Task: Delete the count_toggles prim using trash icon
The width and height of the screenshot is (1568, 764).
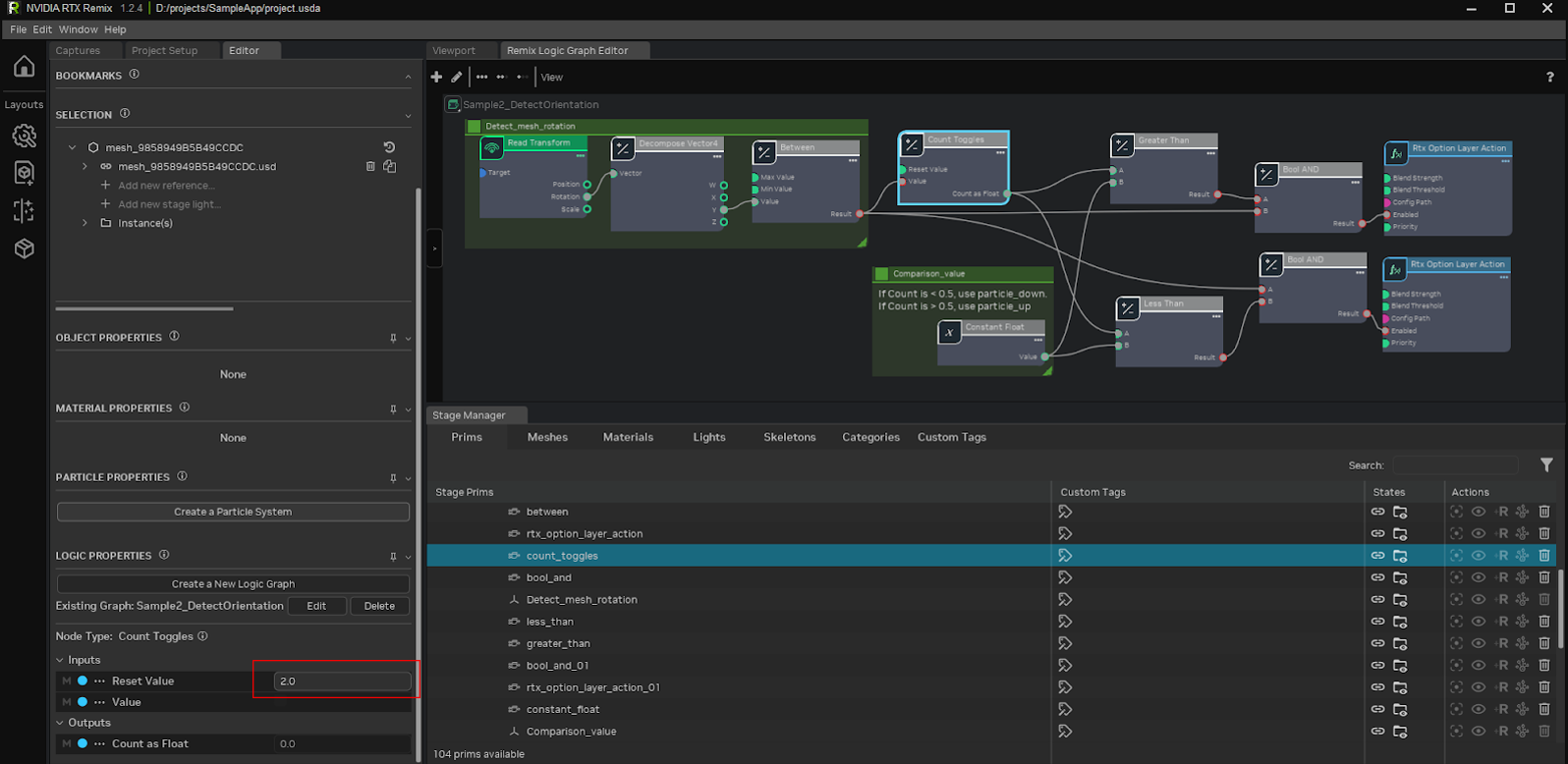Action: [x=1544, y=556]
